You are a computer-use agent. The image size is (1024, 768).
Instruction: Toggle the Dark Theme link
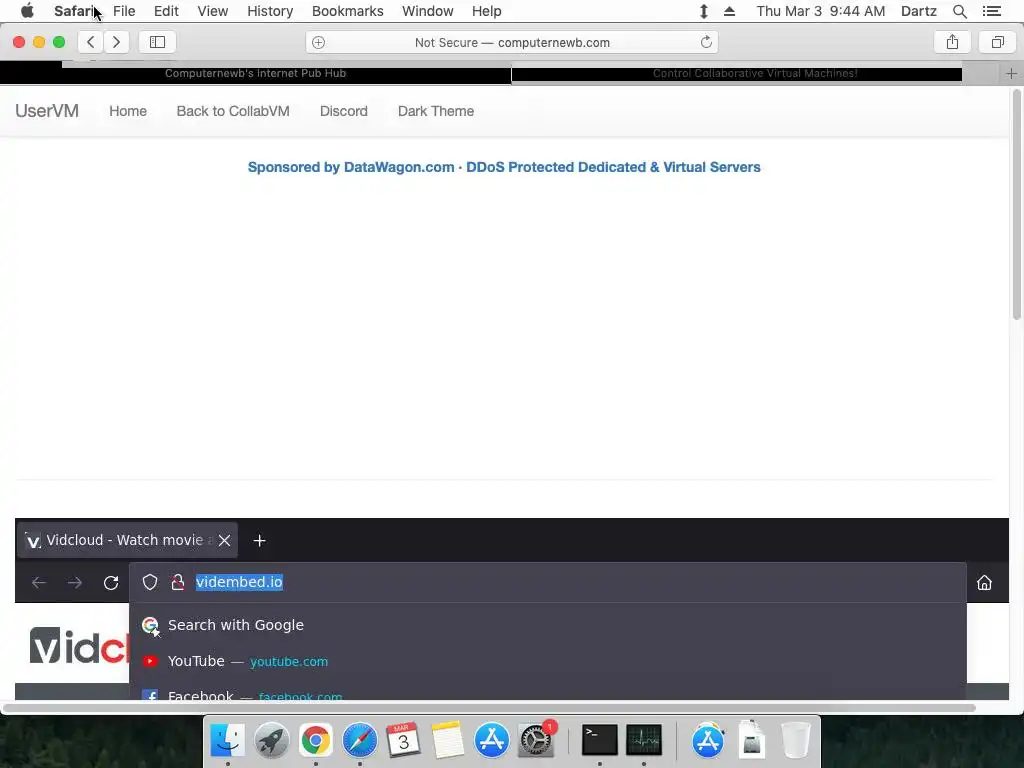coord(436,111)
